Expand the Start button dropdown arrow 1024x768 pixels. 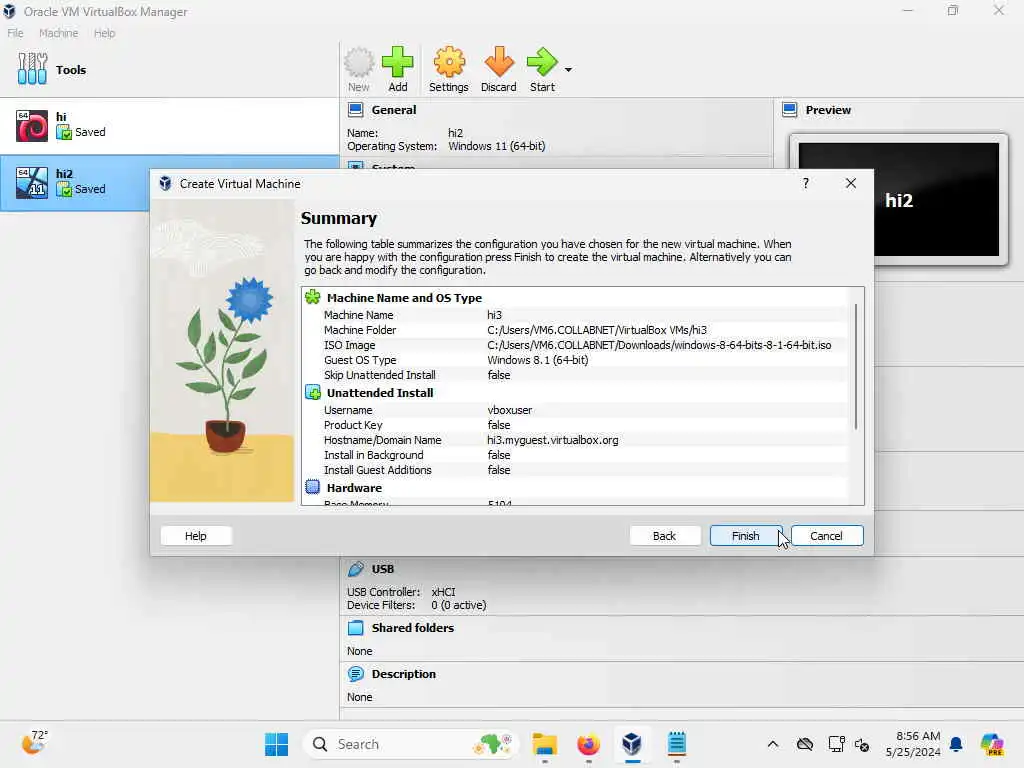(x=568, y=70)
